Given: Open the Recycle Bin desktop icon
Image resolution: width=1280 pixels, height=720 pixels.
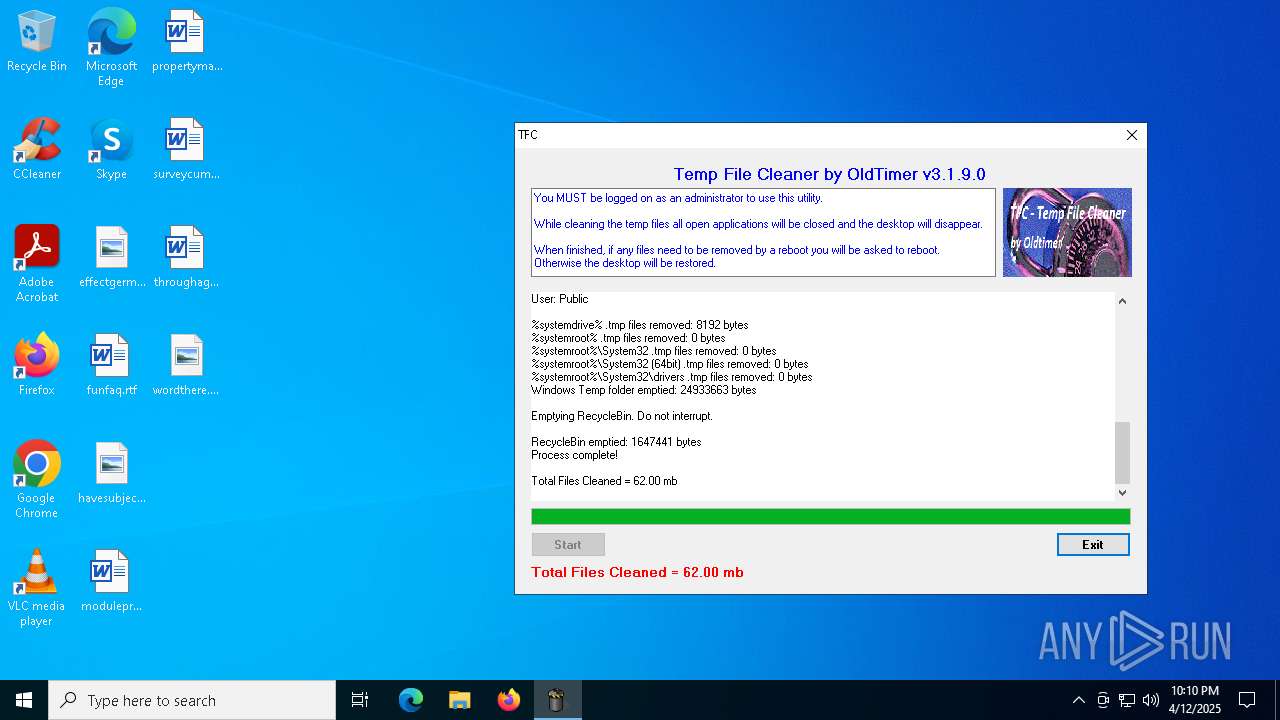Looking at the screenshot, I should coord(37,41).
